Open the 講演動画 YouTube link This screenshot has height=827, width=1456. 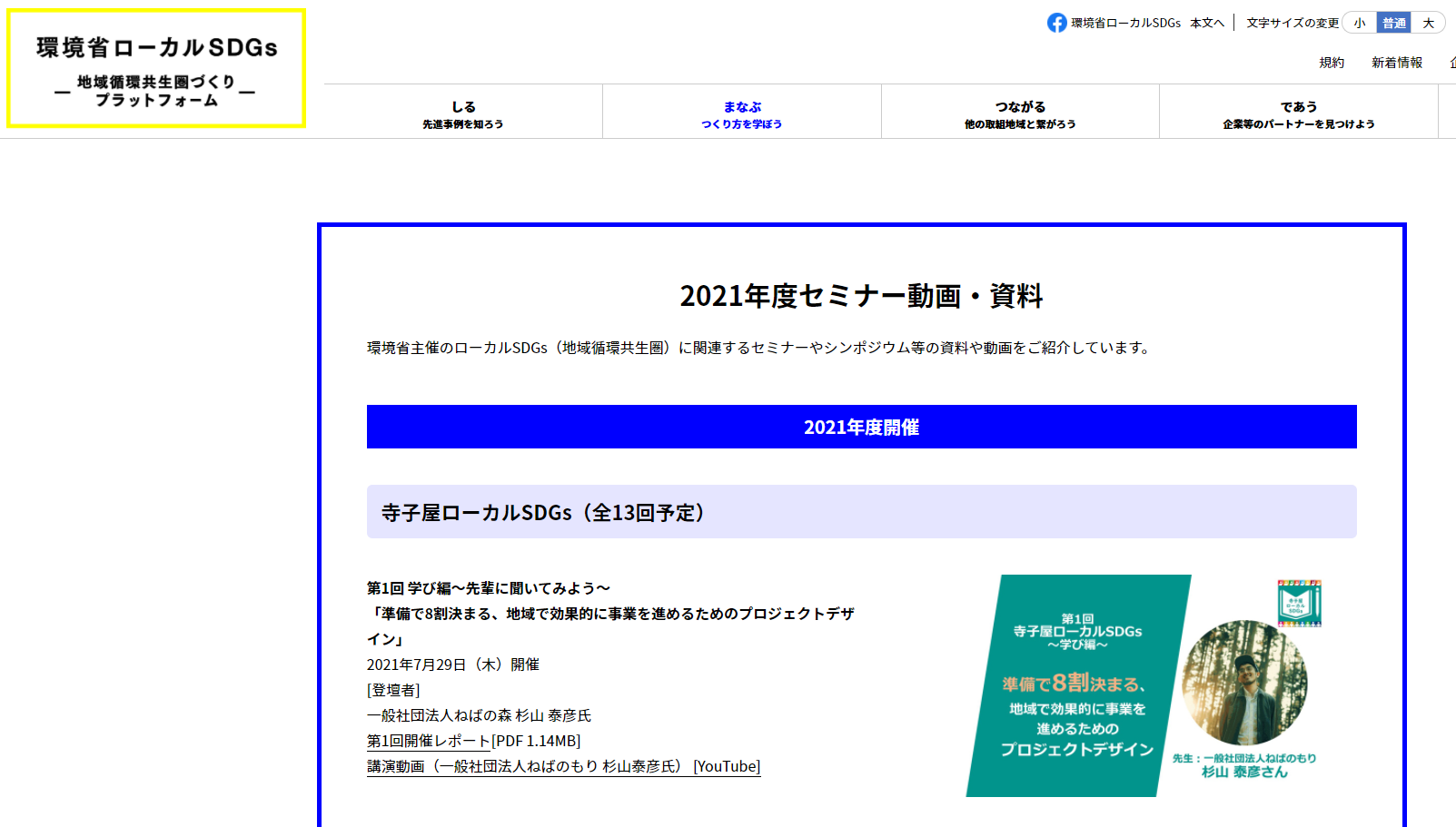pos(563,766)
